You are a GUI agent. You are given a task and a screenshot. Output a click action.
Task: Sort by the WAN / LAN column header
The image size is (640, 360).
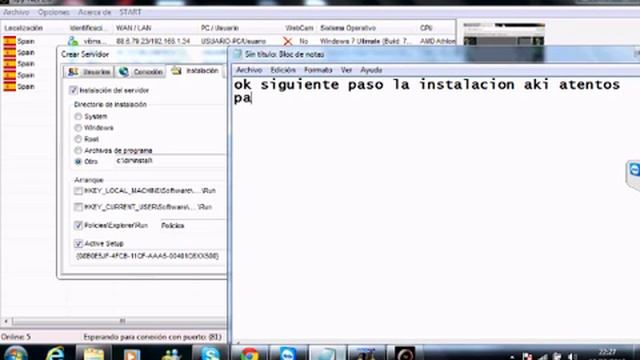tap(133, 28)
